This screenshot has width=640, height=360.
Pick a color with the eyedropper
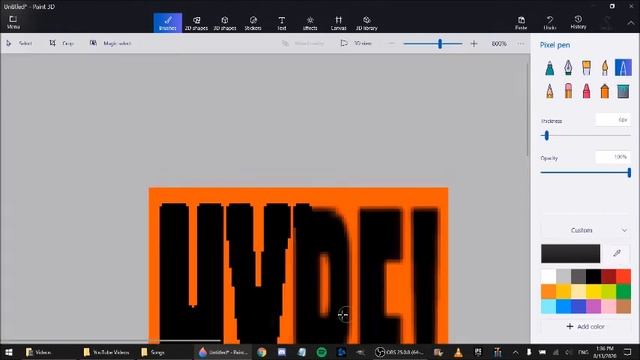(617, 253)
